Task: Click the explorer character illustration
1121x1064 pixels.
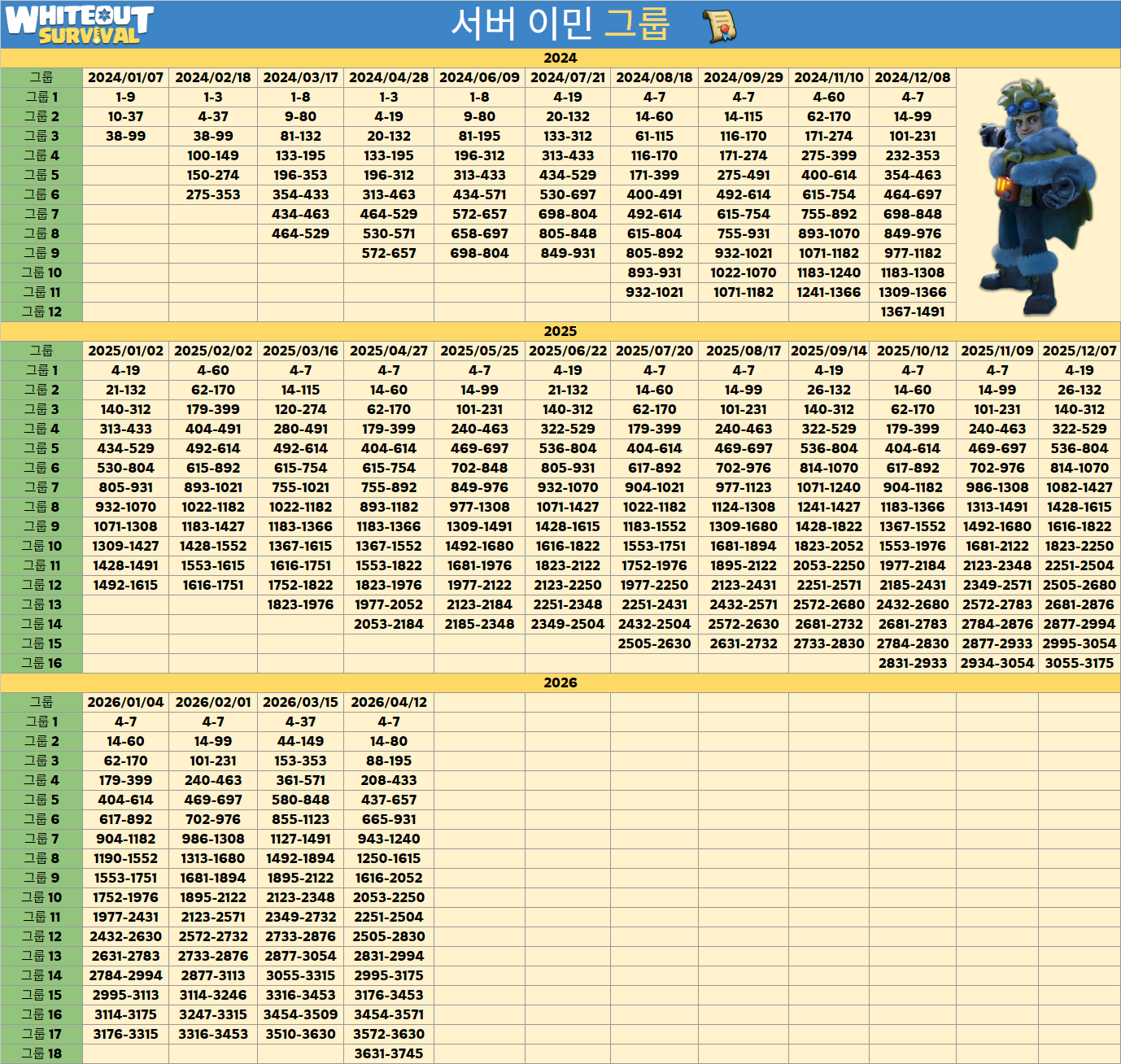Action: pyautogui.click(x=1037, y=195)
